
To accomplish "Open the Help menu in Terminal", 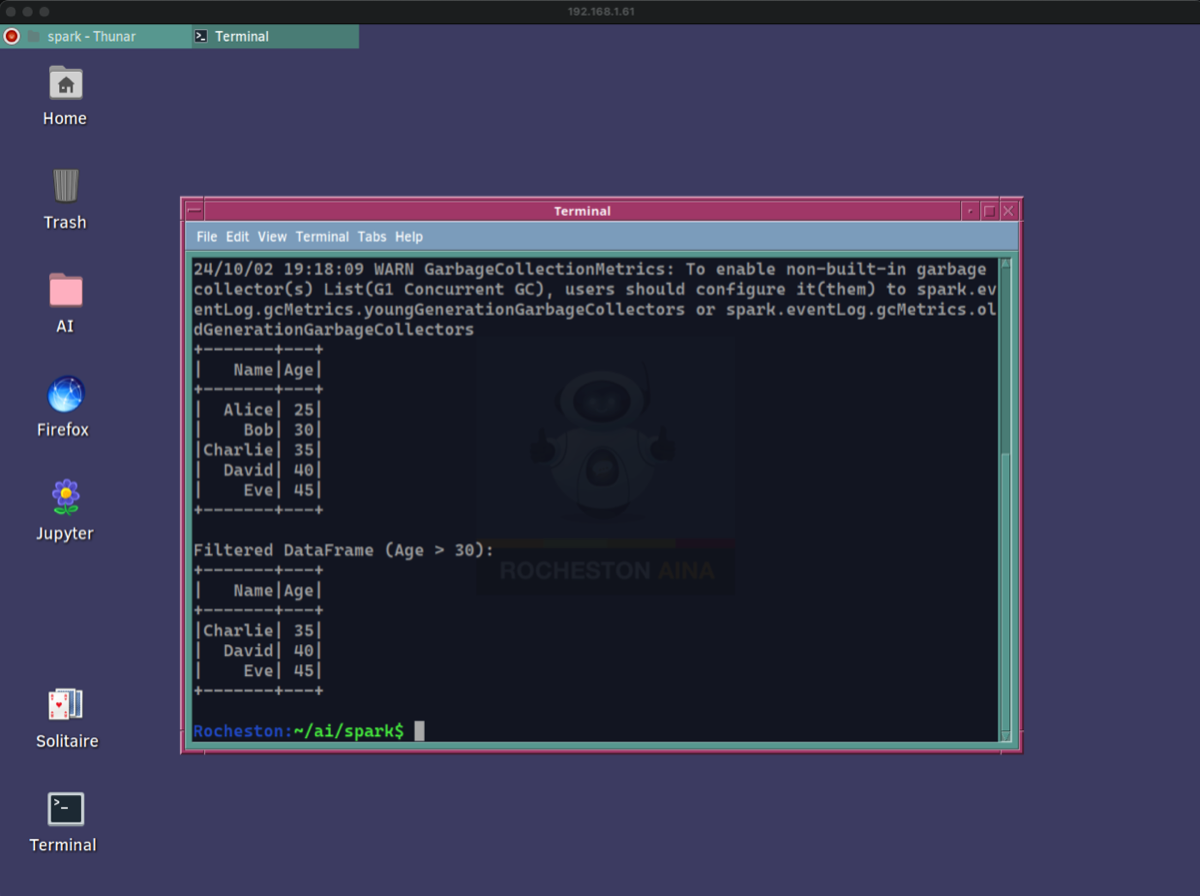I will pyautogui.click(x=409, y=237).
